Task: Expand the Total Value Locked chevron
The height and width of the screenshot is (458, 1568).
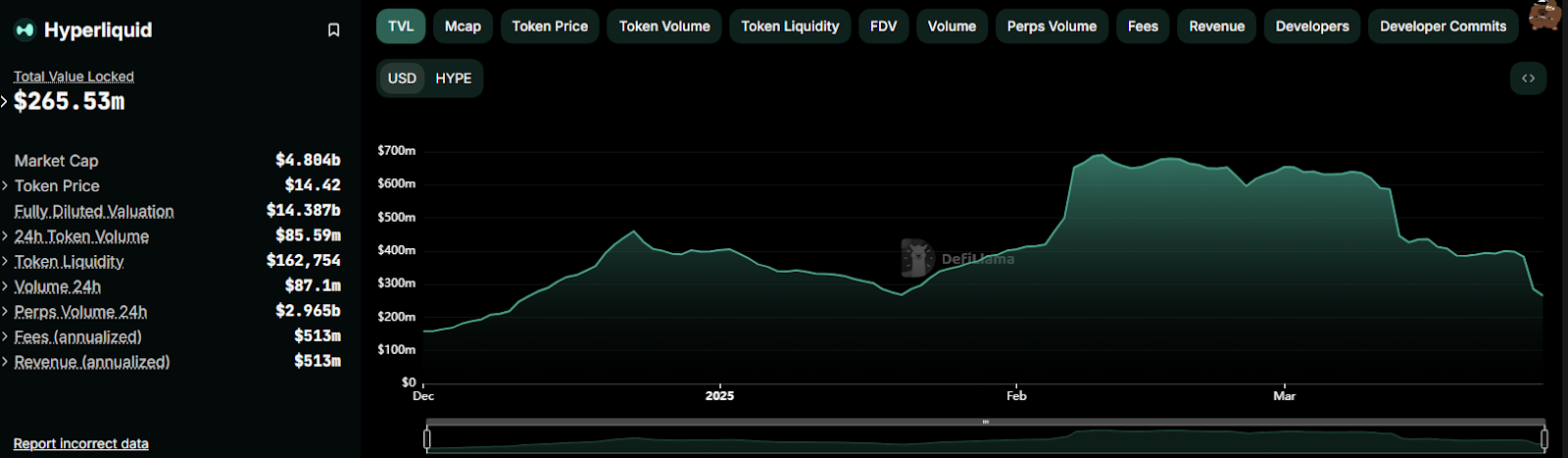Action: coord(5,101)
